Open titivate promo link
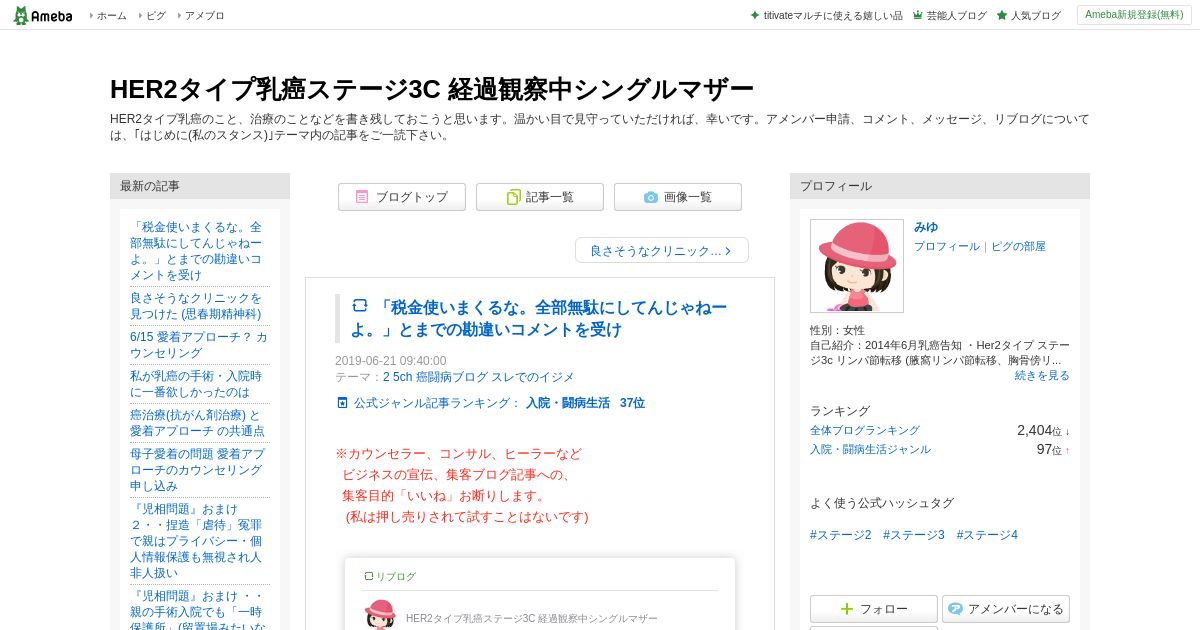This screenshot has height=630, width=1200. [x=833, y=15]
